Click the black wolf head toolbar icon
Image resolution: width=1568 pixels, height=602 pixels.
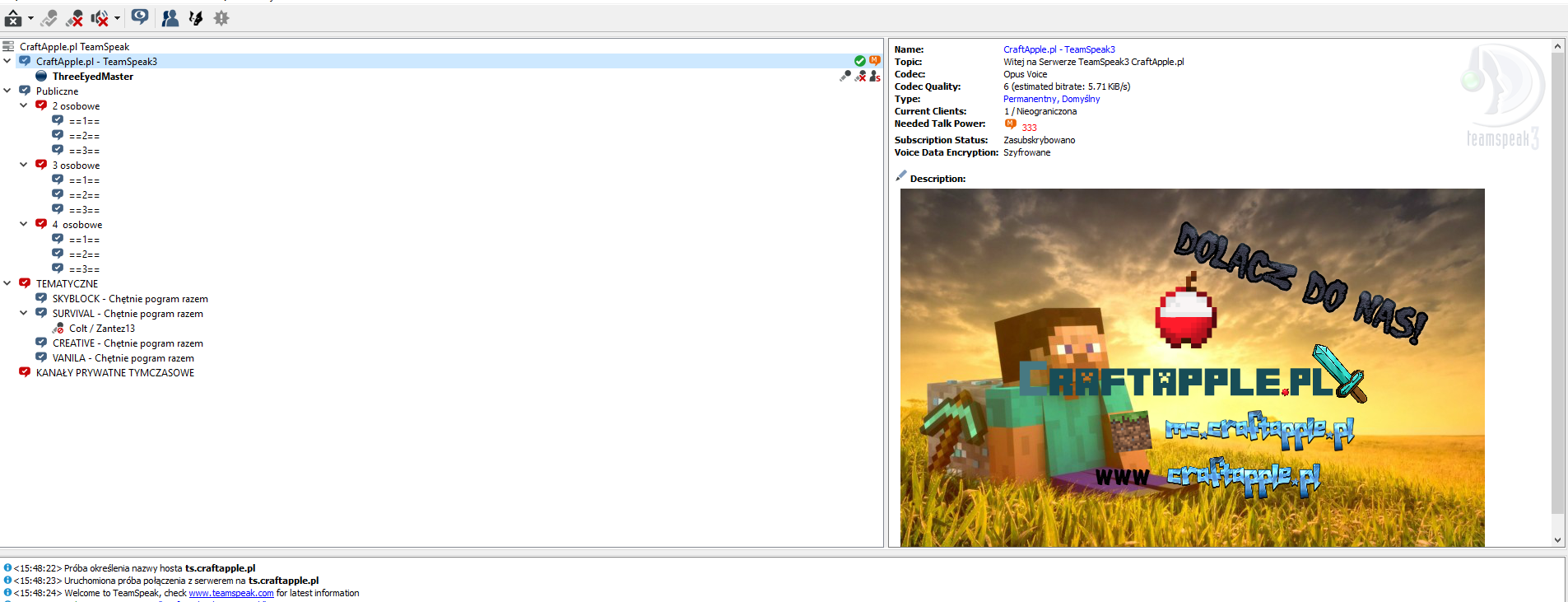point(196,18)
